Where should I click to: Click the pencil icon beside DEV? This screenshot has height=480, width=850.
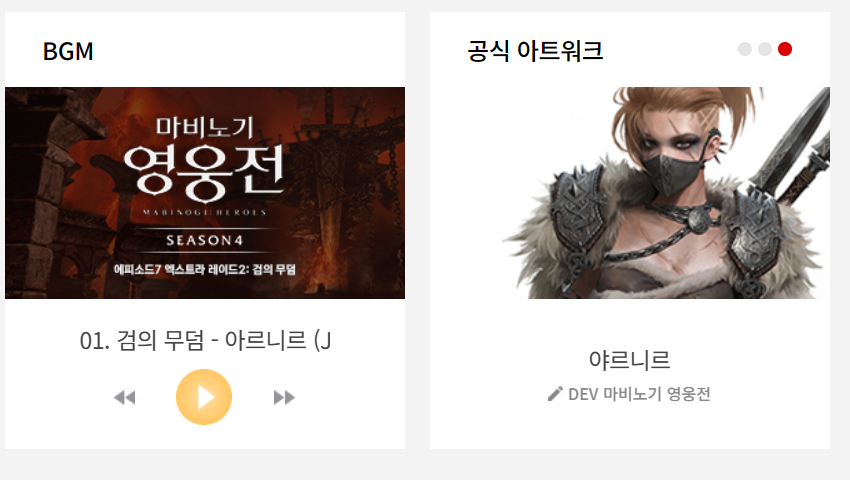pyautogui.click(x=555, y=394)
